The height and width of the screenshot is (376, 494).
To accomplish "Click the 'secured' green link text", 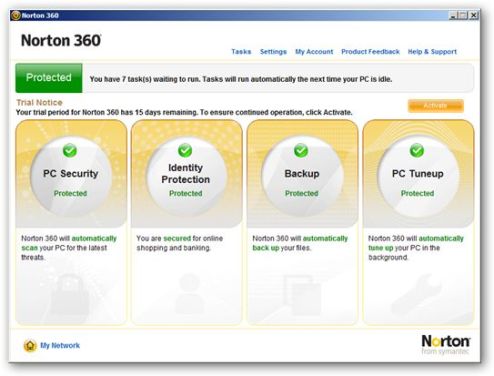I will [177, 238].
